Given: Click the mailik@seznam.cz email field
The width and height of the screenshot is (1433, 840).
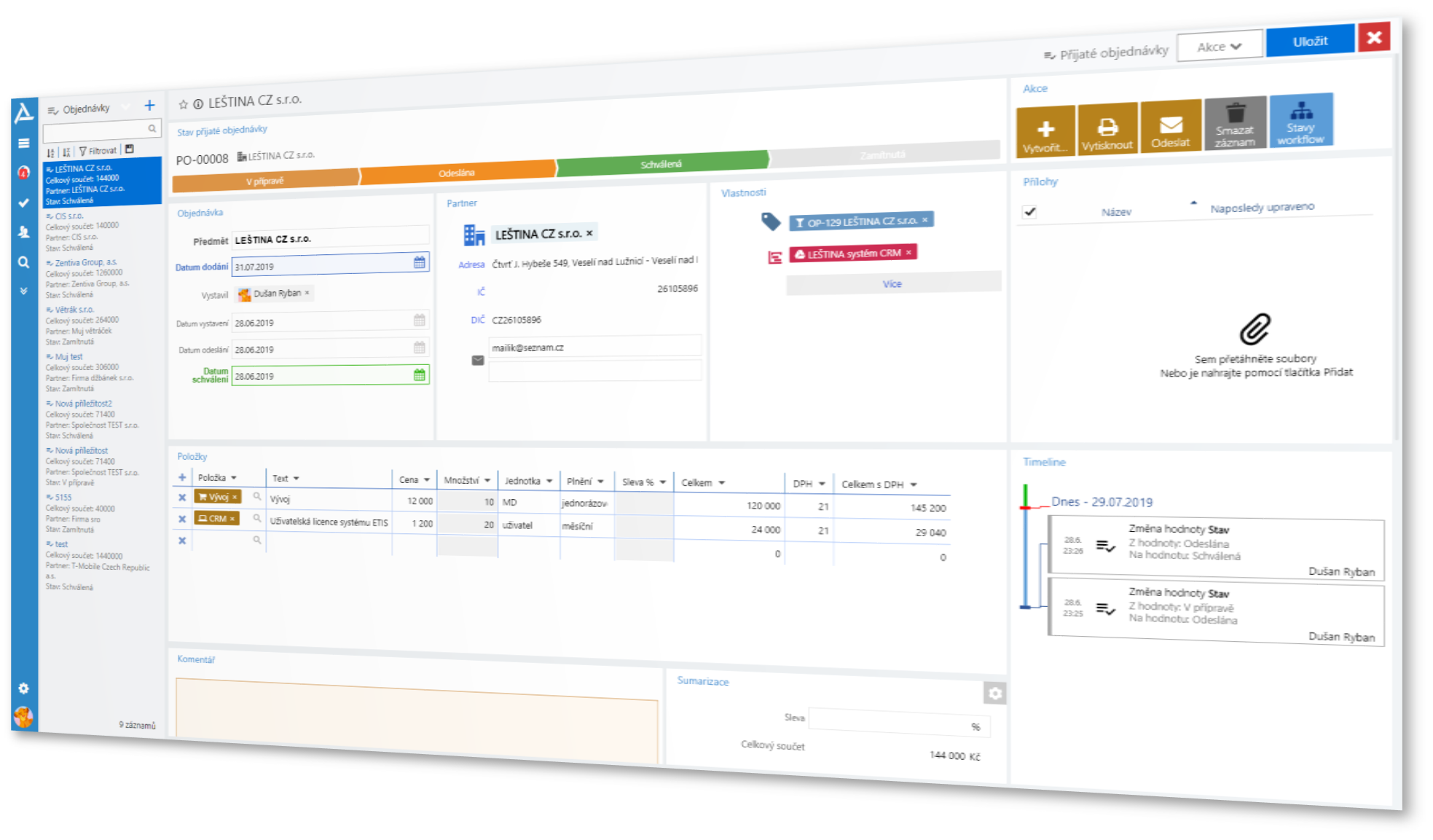Looking at the screenshot, I should coord(595,346).
